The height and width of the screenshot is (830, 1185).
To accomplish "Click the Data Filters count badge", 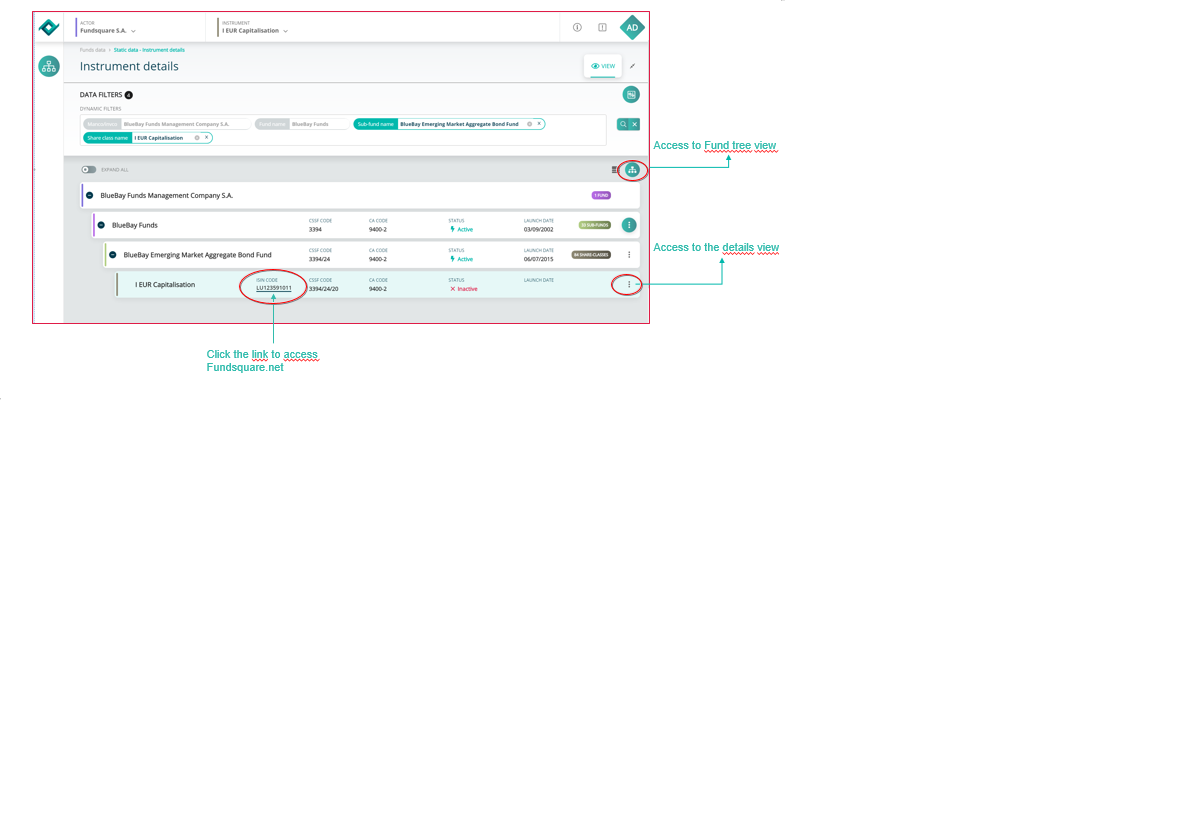I will pyautogui.click(x=128, y=95).
